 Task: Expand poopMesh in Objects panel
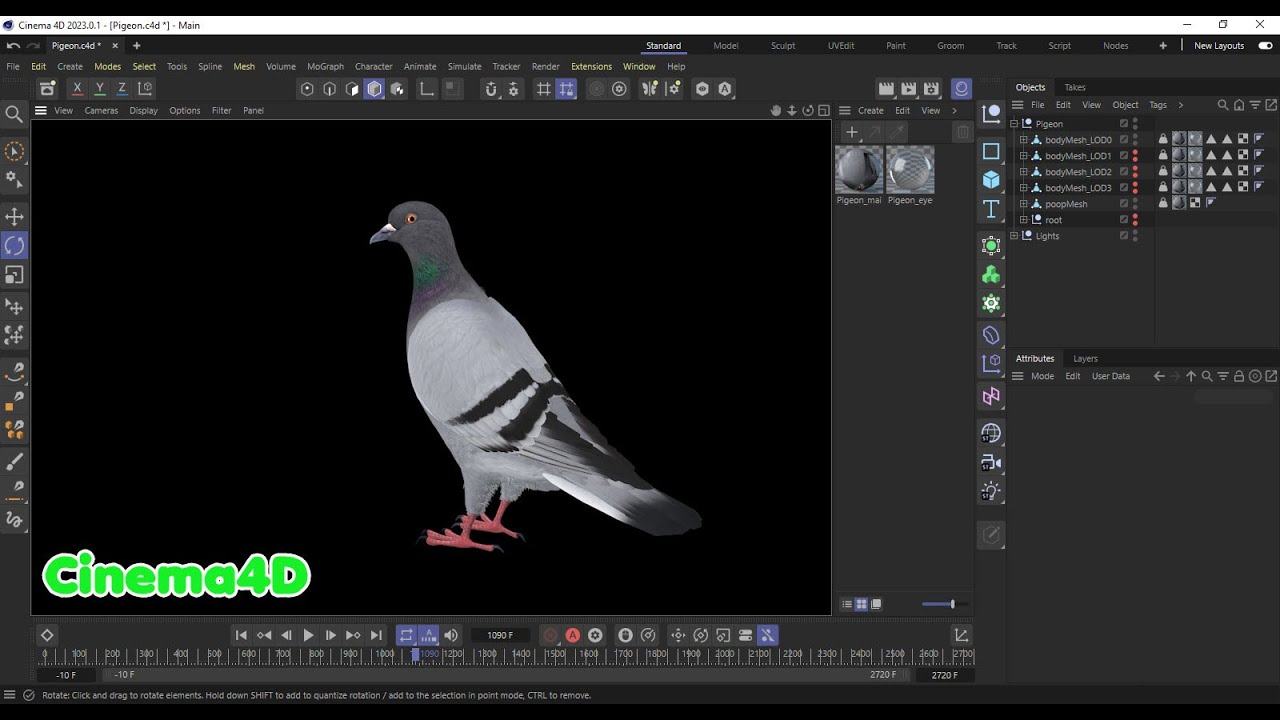click(1023, 204)
